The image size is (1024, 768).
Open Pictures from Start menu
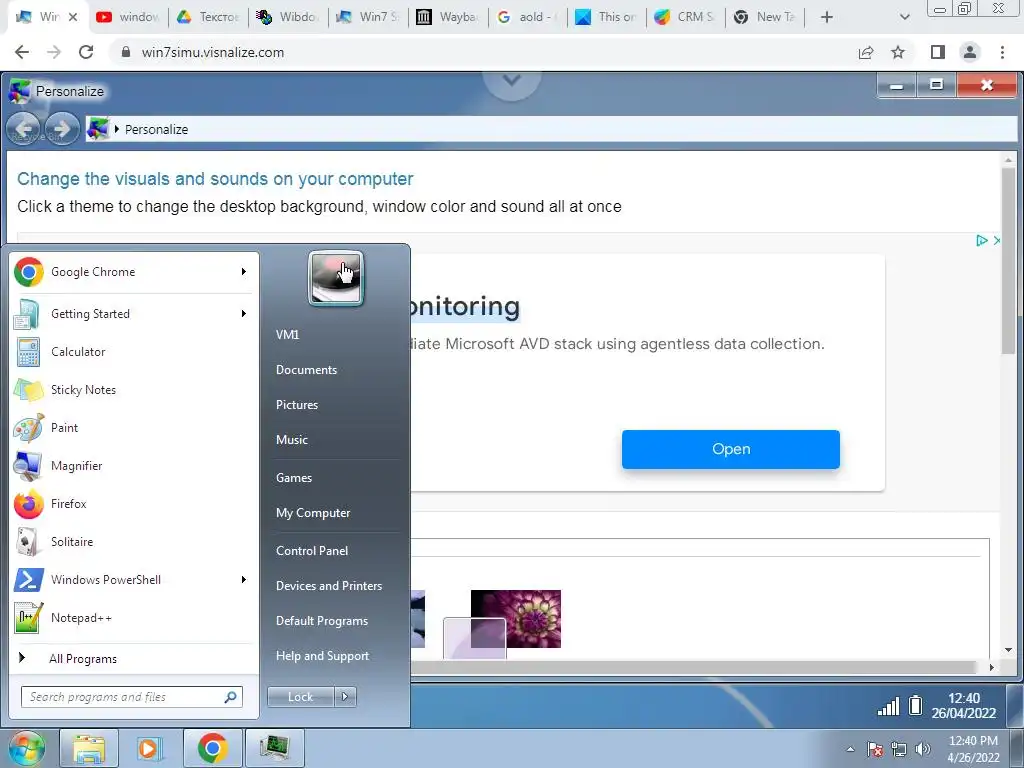click(x=297, y=405)
